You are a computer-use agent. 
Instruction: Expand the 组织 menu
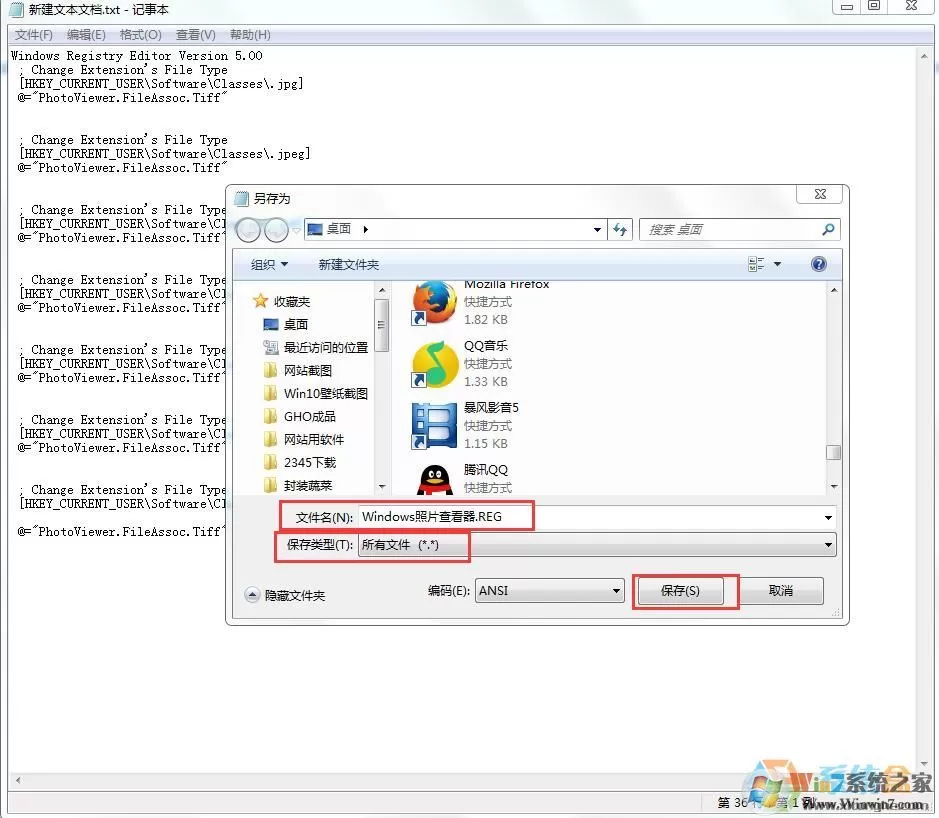(x=269, y=265)
